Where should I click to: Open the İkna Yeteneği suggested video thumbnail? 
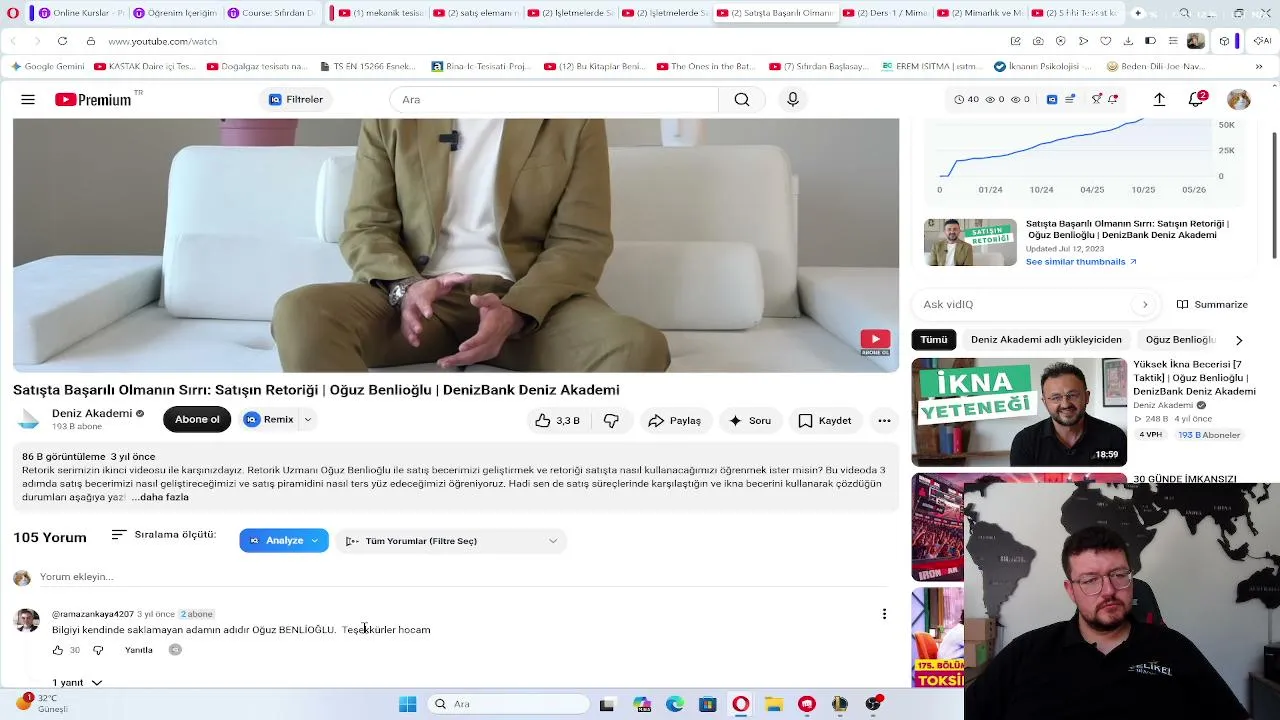[x=1019, y=412]
